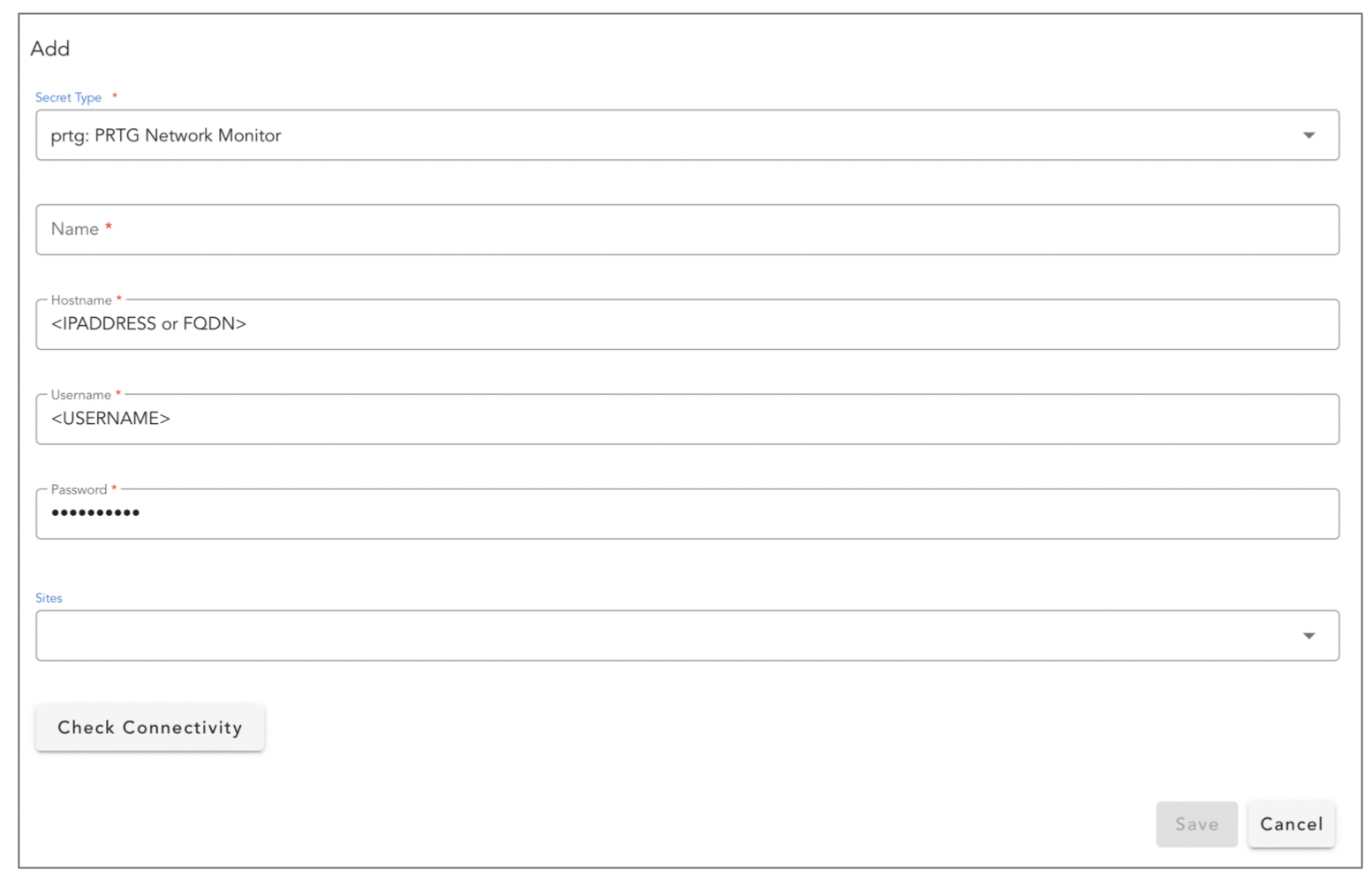Click the Cancel button
1372x878 pixels.
(1291, 824)
